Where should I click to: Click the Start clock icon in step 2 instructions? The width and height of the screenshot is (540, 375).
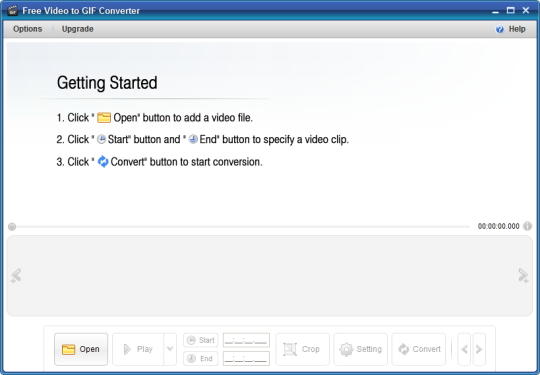(x=101, y=139)
